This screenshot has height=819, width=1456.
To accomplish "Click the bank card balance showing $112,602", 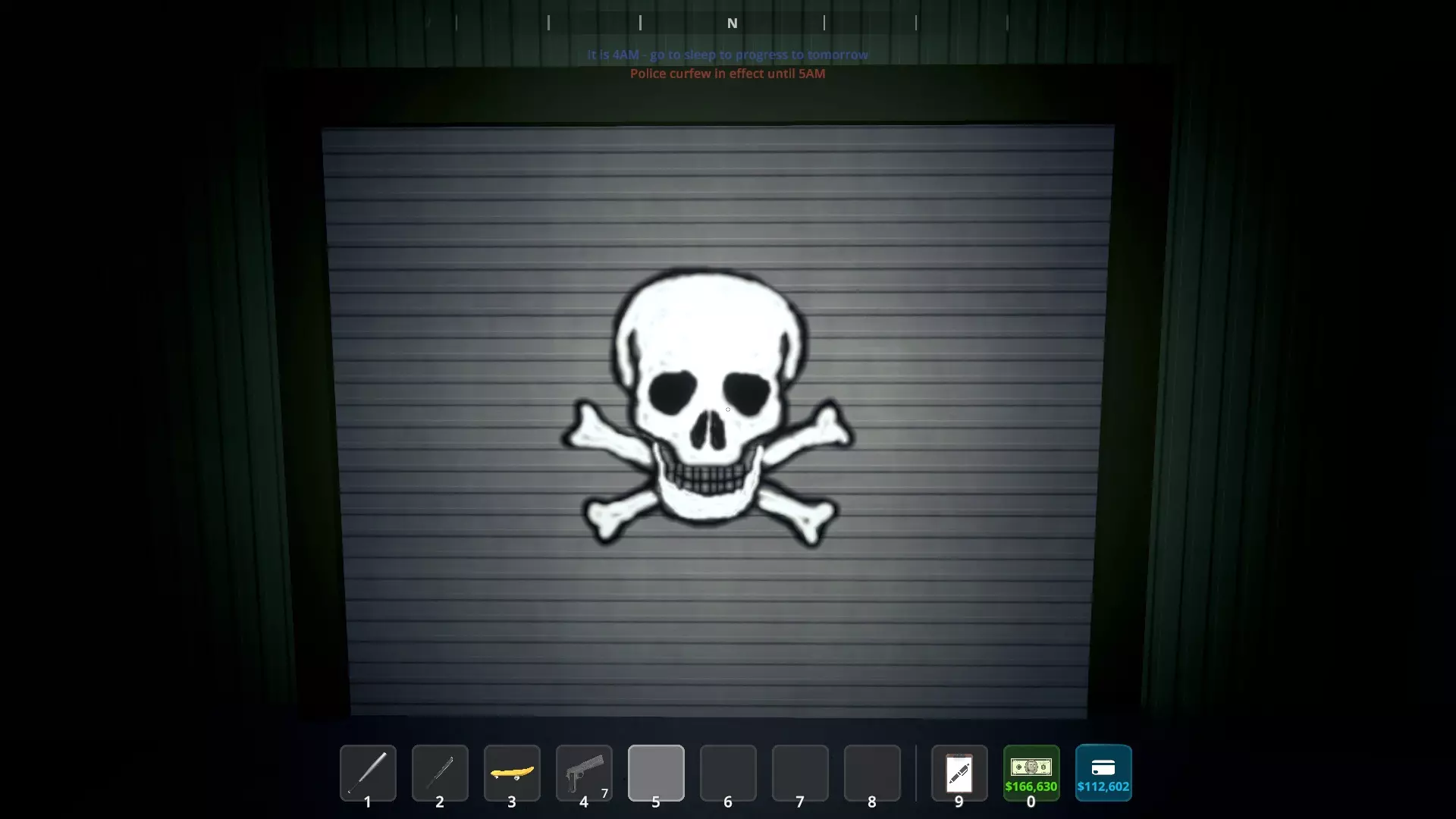I will [1103, 772].
